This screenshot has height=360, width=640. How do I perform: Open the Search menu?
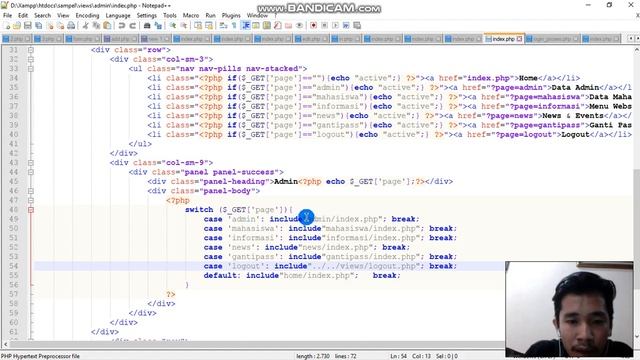tap(42, 16)
